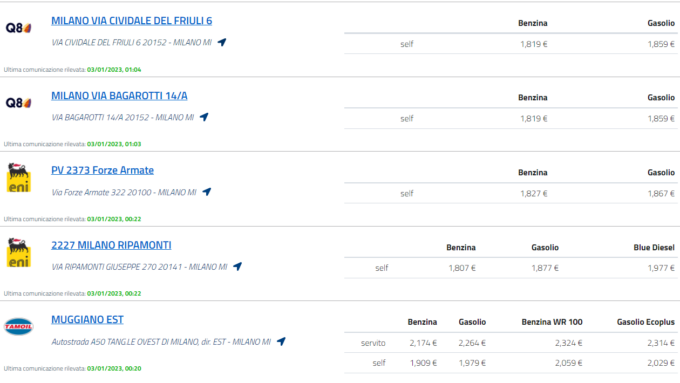
Task: Open directions arrow for Via Forze Armate 322
Action: (206, 192)
